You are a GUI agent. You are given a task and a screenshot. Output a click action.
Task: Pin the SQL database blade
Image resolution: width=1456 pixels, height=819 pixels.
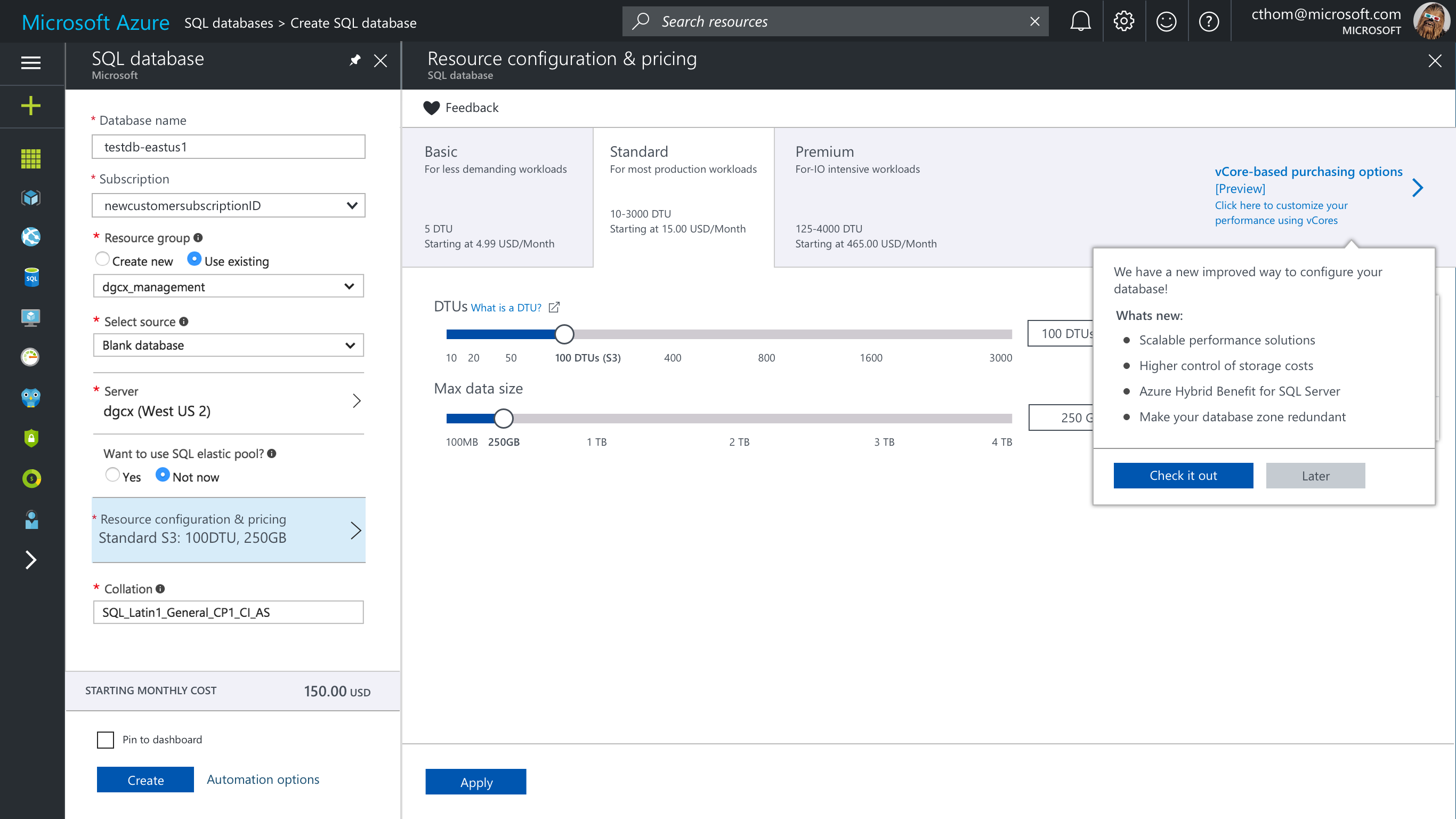(x=355, y=60)
